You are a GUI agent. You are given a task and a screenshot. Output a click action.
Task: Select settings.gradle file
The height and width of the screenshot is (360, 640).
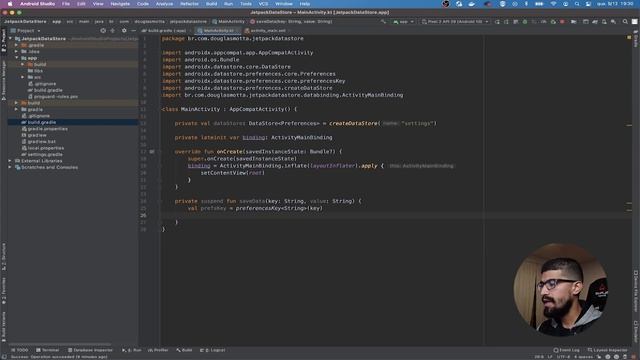(x=42, y=155)
